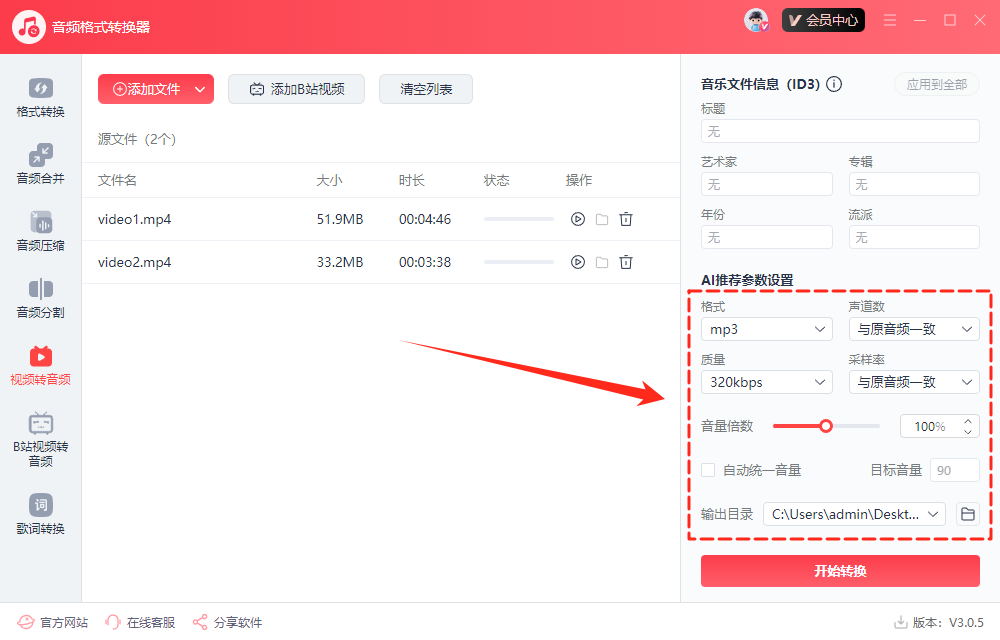The width and height of the screenshot is (1000, 640).
Task: Enable the 自动统一音量 checkbox
Action: (708, 470)
